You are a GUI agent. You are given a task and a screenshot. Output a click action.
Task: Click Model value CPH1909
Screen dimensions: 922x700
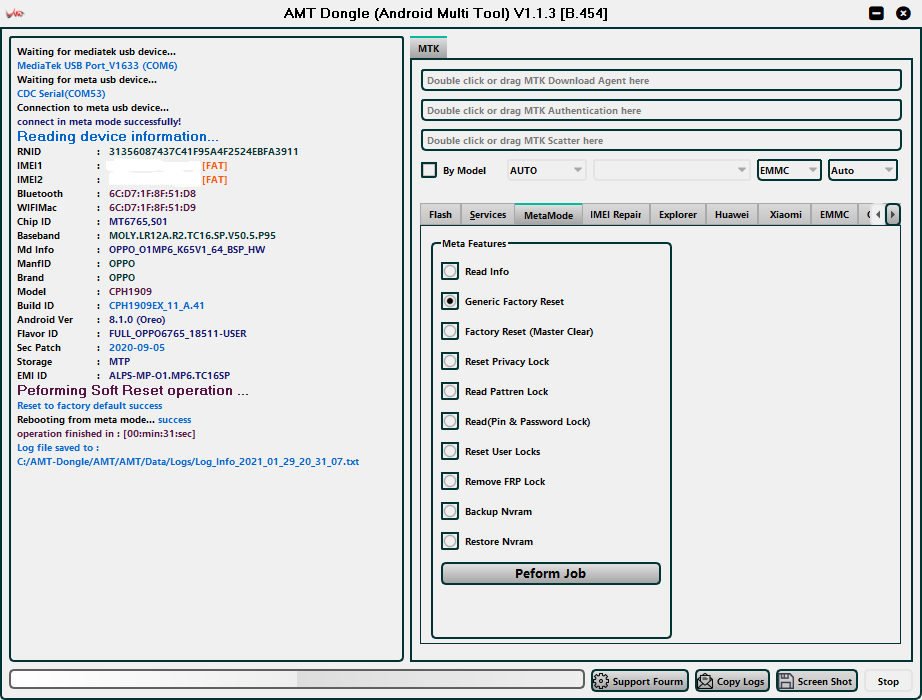131,292
